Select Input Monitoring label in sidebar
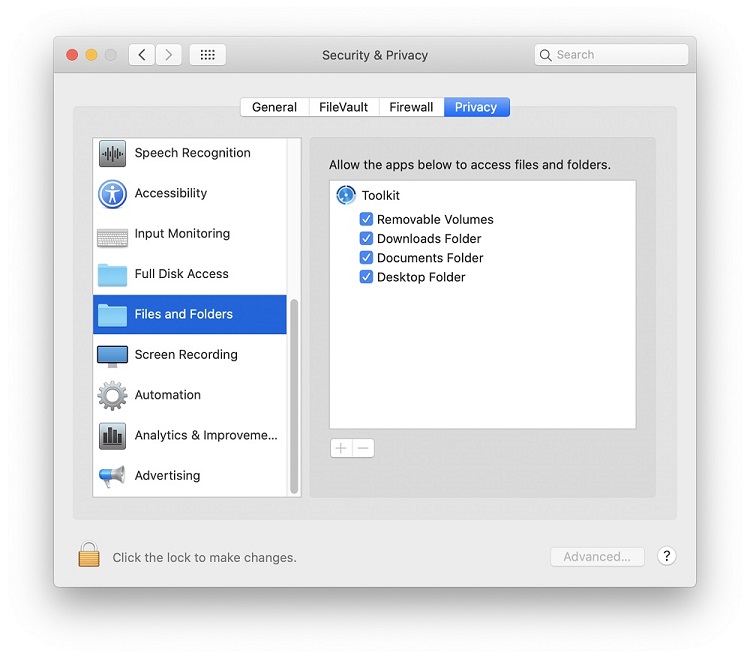Viewport: 750px width, 658px height. 182,233
